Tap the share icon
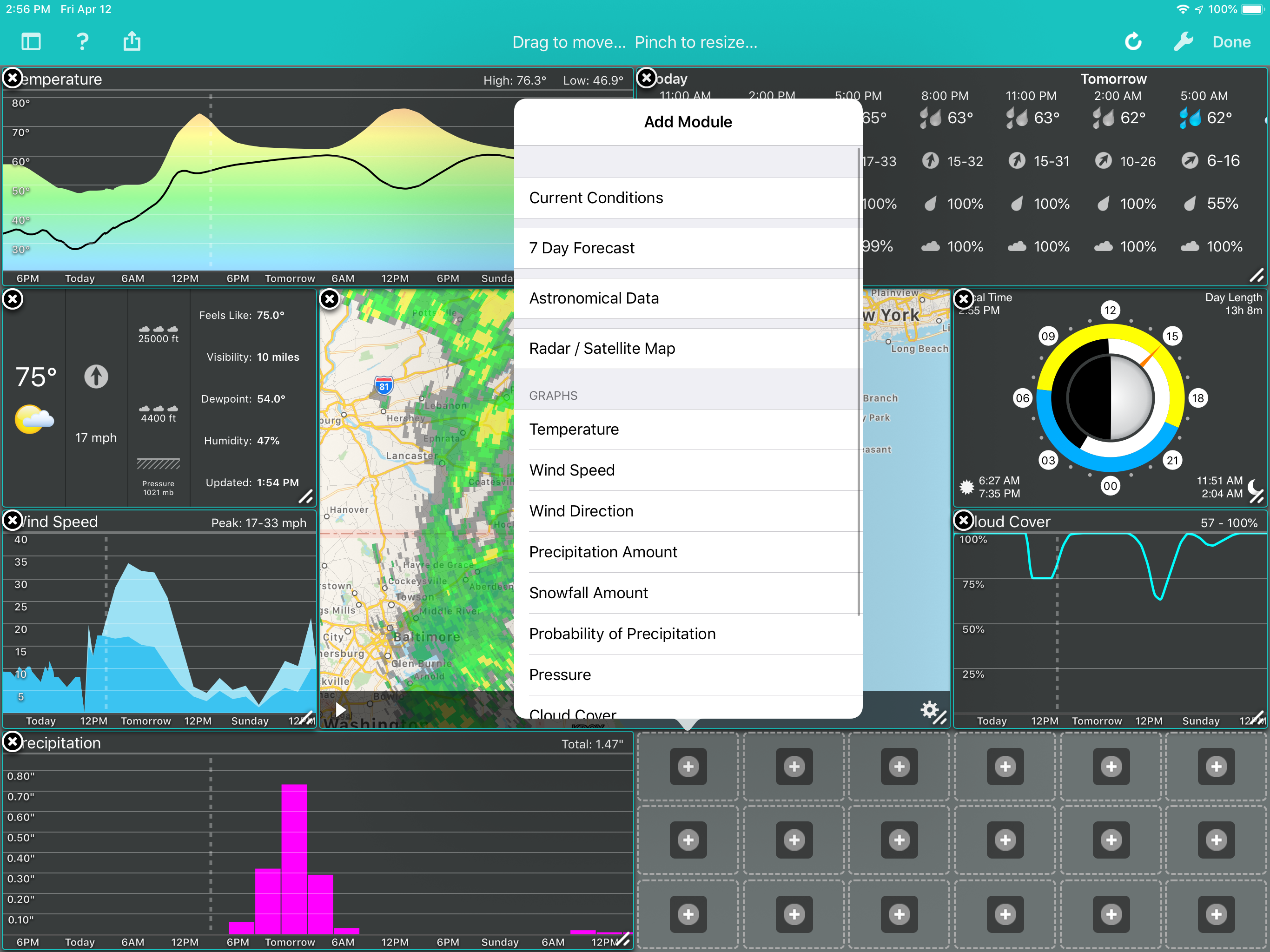1270x952 pixels. click(132, 41)
